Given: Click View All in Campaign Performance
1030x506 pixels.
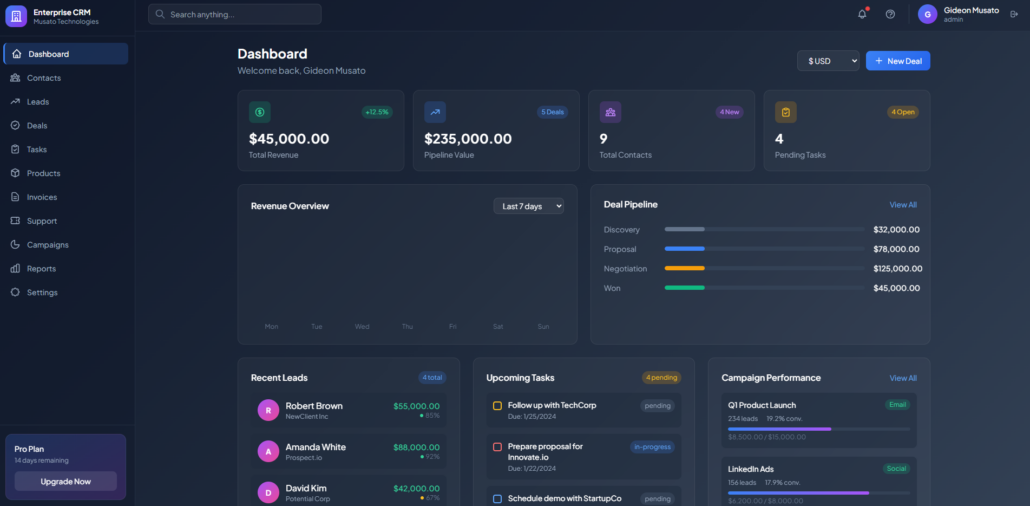Looking at the screenshot, I should coord(903,378).
